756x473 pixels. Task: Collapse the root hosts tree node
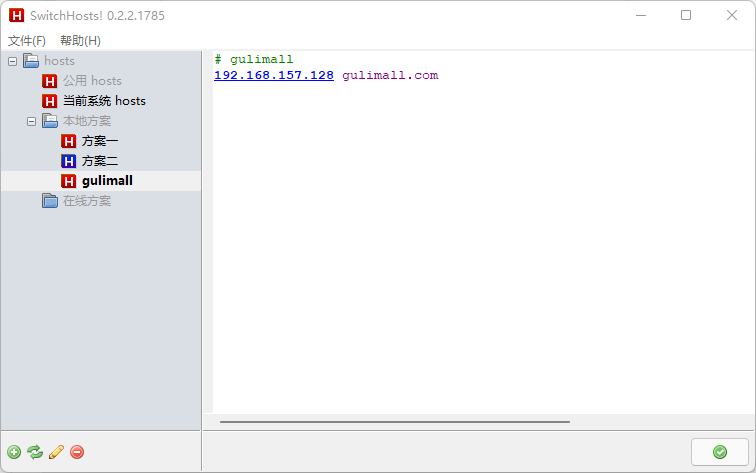[x=13, y=61]
